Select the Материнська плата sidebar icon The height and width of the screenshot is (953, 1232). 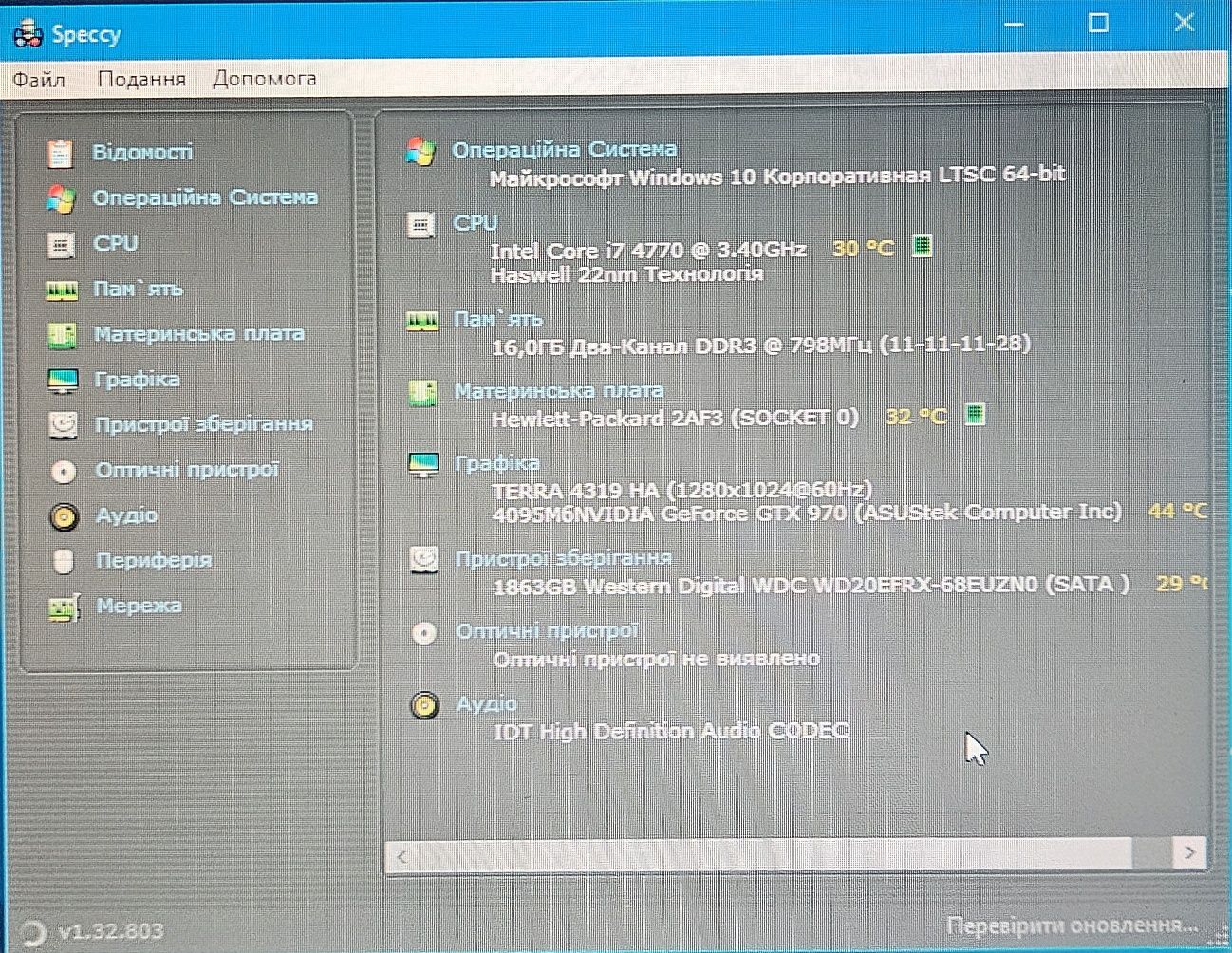62,335
